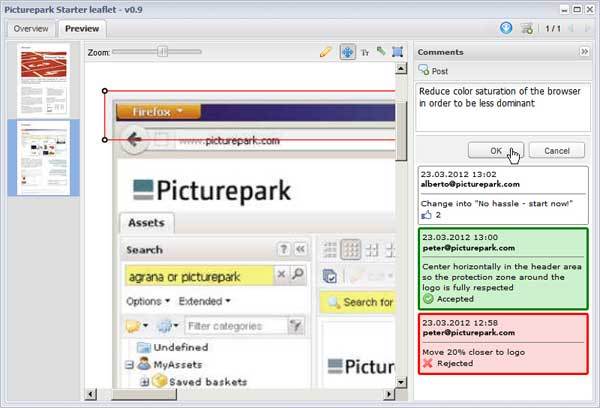Click the yellow "agrana or picturepark" search field
The width and height of the screenshot is (600, 408).
coord(199,276)
